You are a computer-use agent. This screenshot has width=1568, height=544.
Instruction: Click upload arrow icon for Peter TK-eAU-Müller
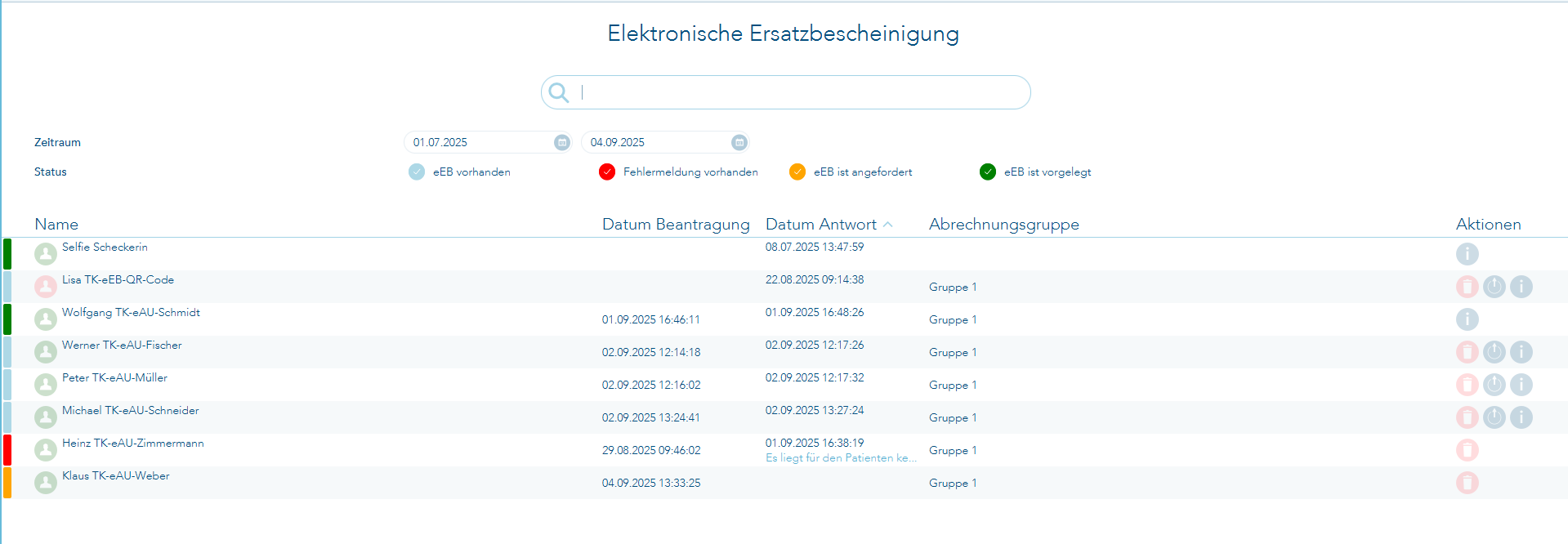tap(1494, 385)
